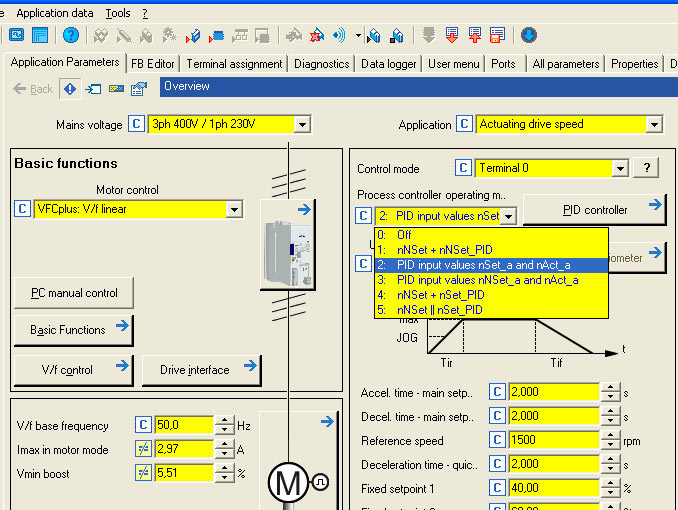This screenshot has height=510, width=678.
Task: Click the question mark button beside Control mode
Action: coord(647,168)
